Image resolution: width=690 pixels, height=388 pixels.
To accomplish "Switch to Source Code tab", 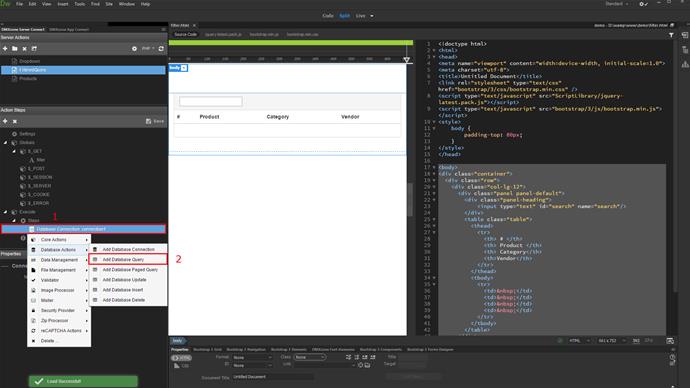I will pos(185,34).
